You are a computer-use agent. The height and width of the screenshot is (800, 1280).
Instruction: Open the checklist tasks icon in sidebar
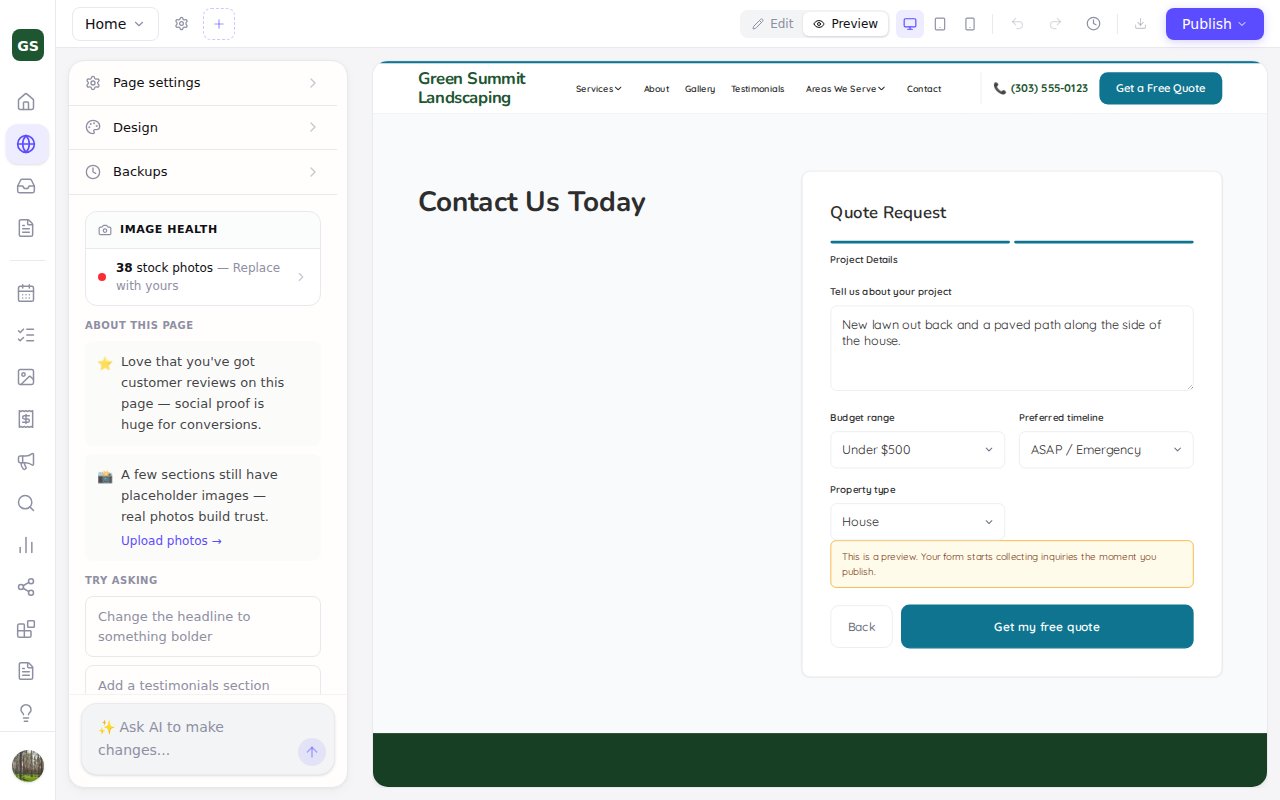point(27,335)
